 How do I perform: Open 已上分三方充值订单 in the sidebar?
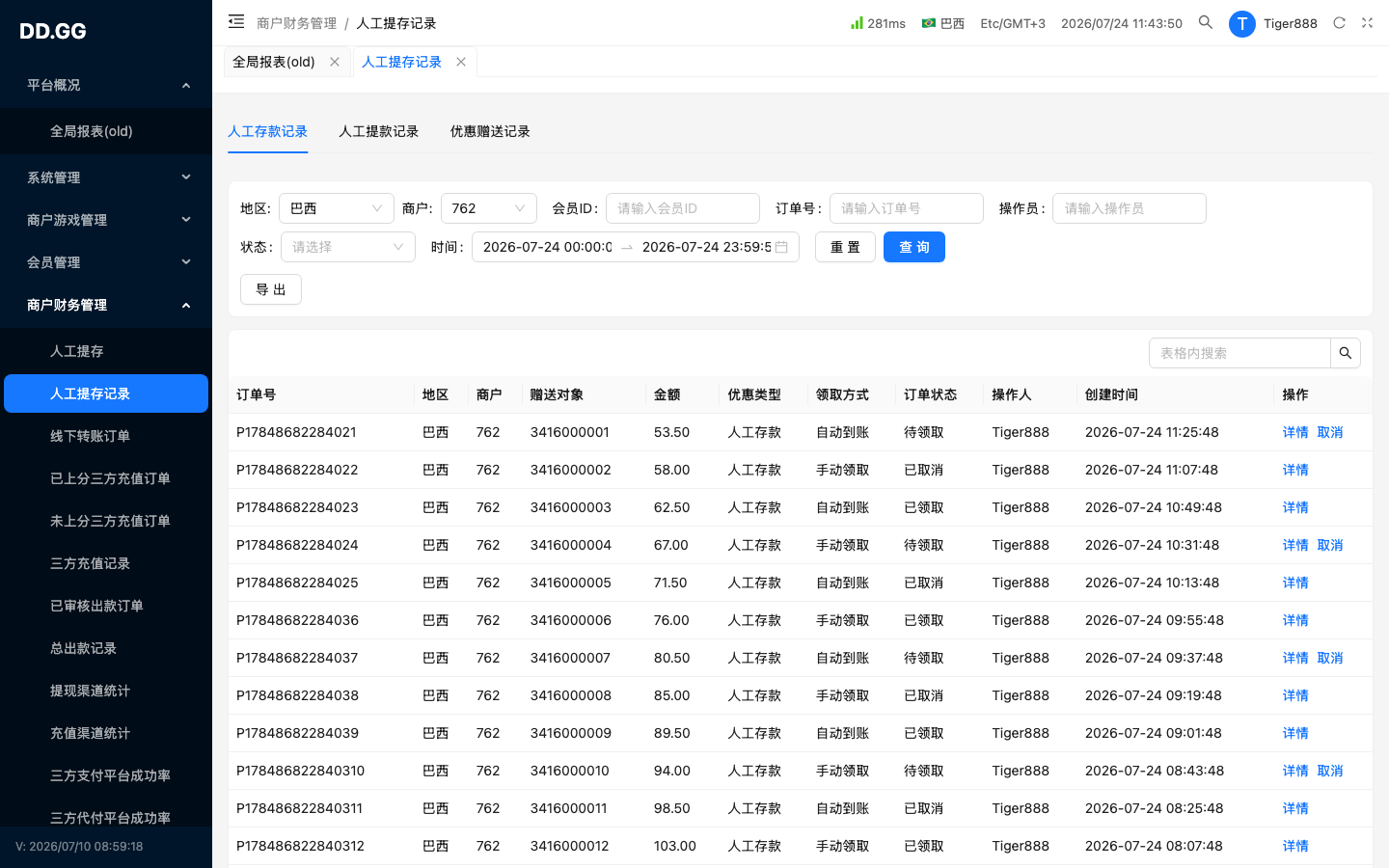point(106,478)
